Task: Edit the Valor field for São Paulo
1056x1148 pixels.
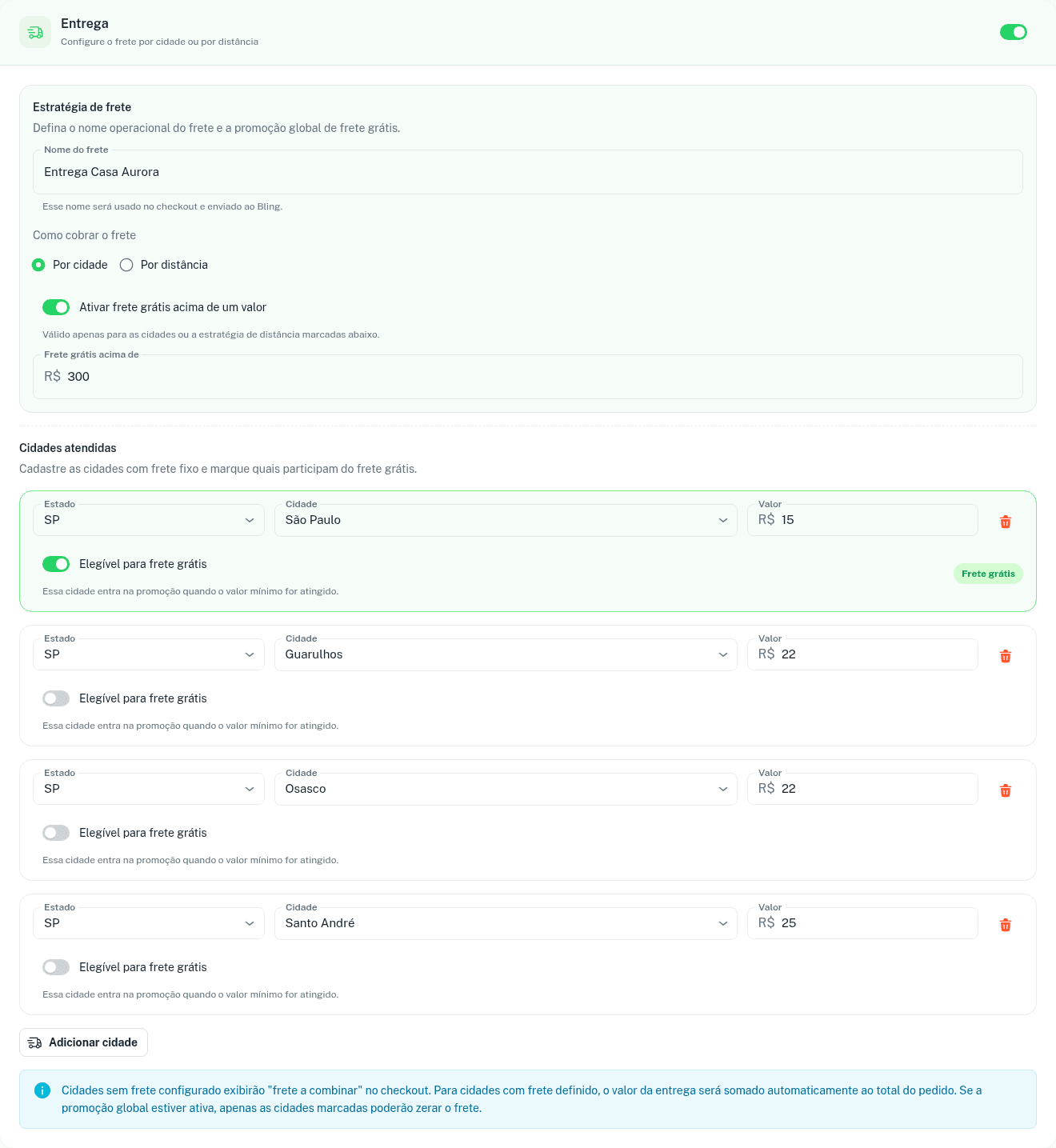Action: pos(862,520)
